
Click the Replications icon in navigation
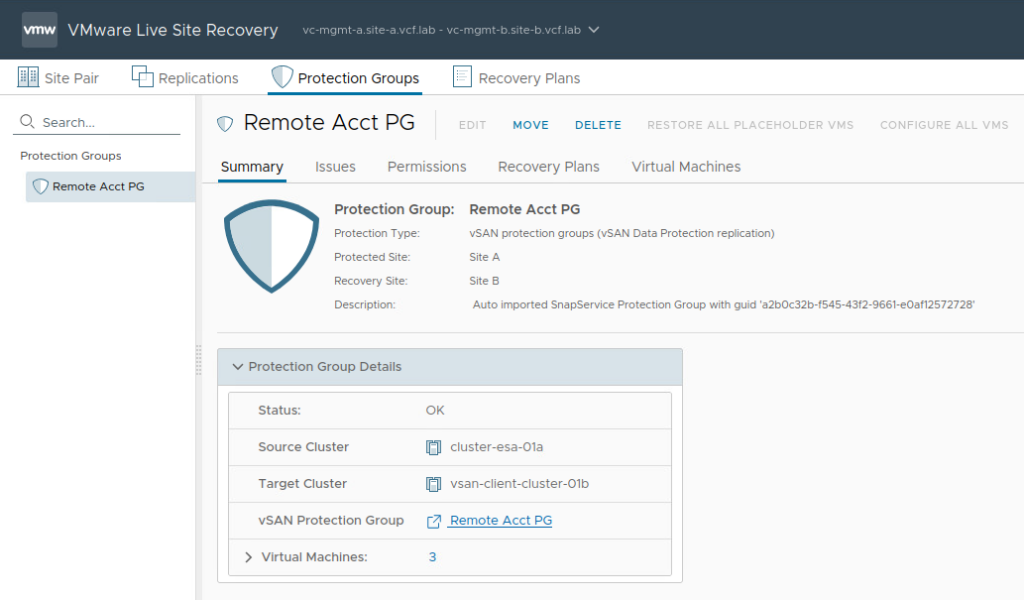coord(142,77)
